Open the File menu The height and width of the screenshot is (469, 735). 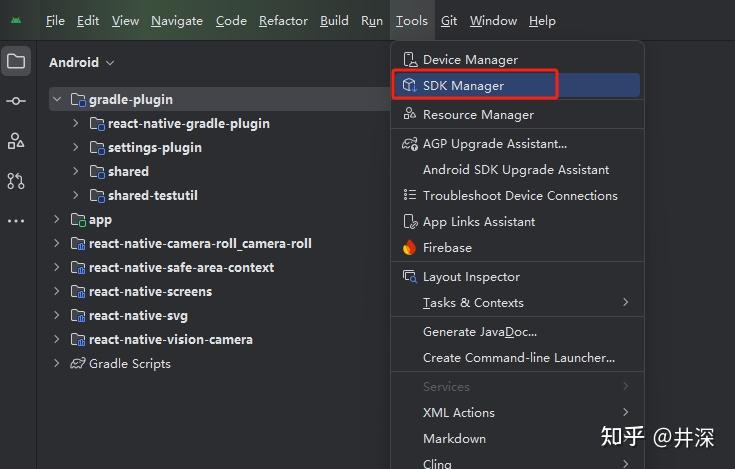pyautogui.click(x=55, y=21)
